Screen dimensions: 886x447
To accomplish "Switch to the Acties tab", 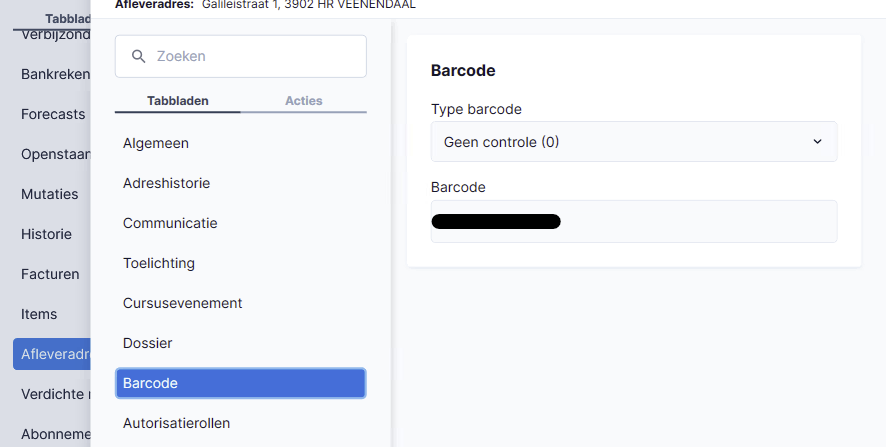I will [x=303, y=101].
